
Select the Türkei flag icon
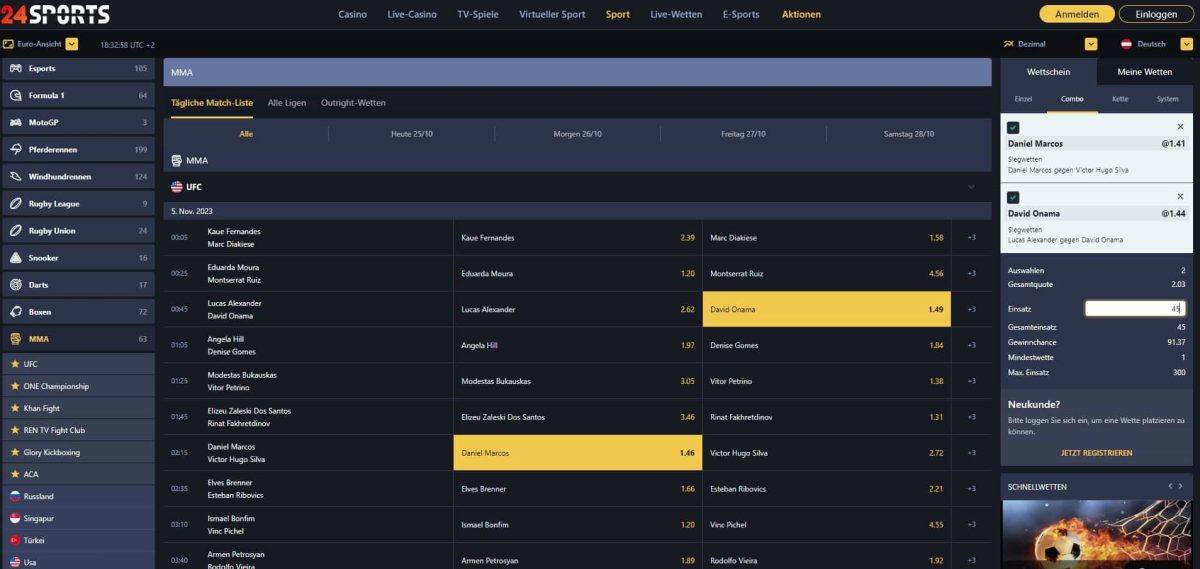coord(15,540)
